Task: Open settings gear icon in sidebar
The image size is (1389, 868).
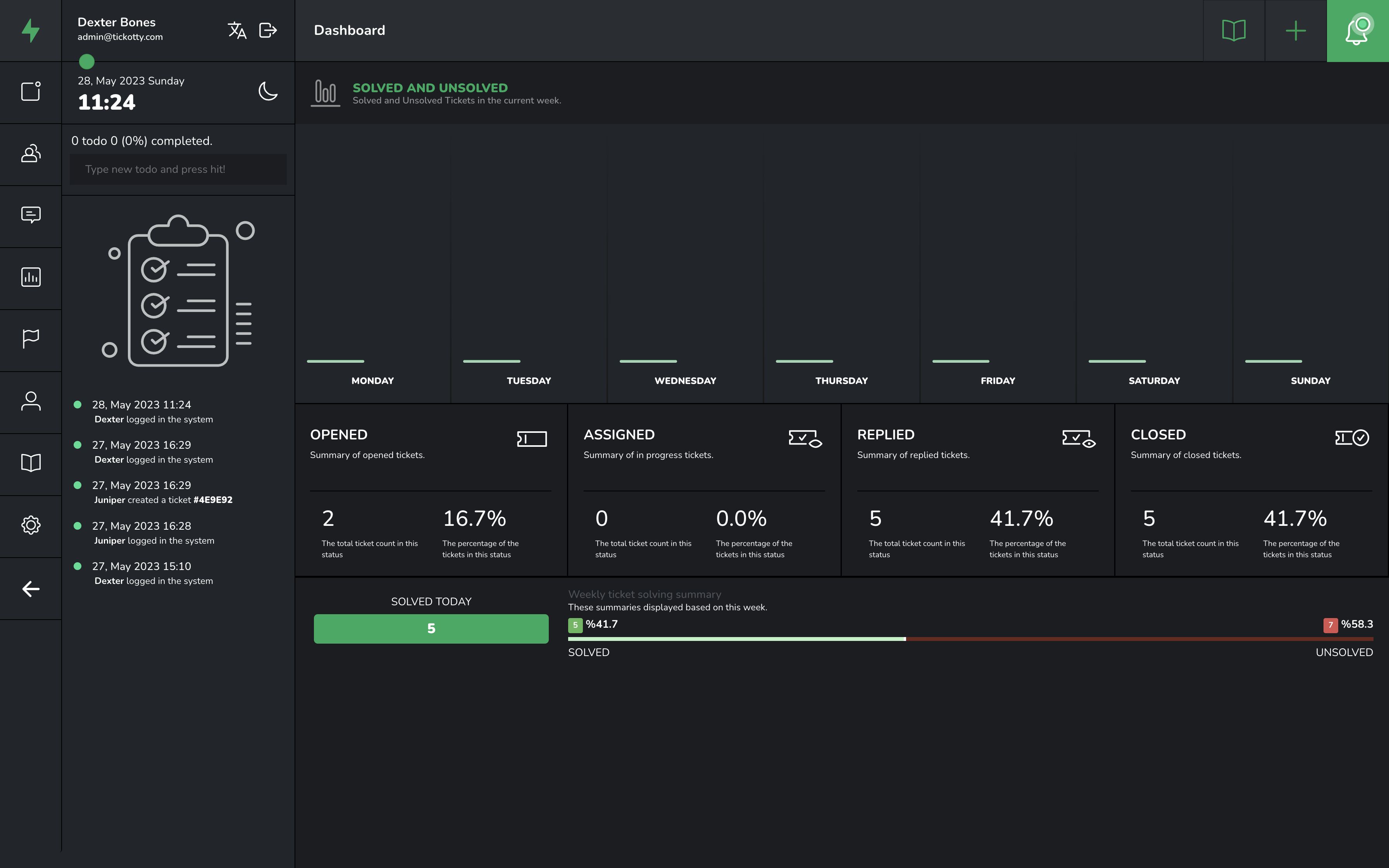Action: point(30,525)
